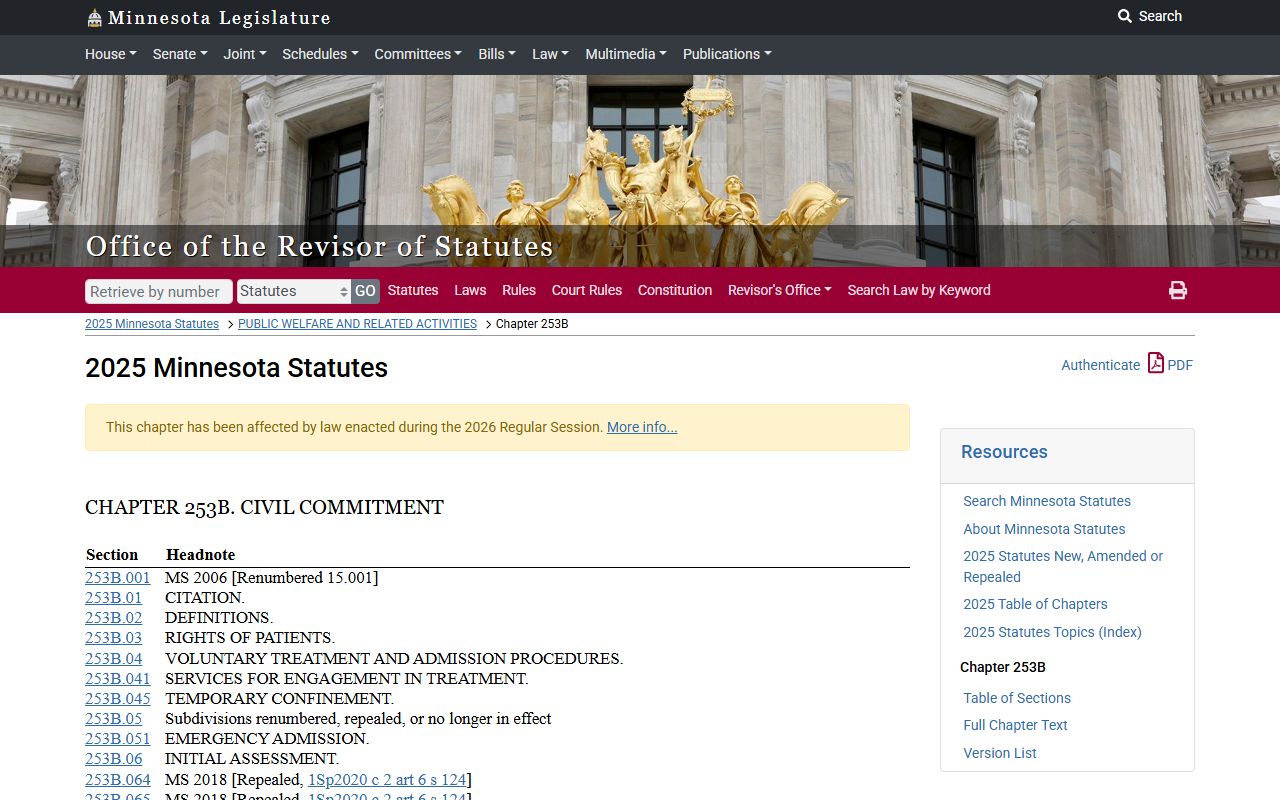
Task: Click the 2025 Minnesota Statutes breadcrumb
Action: [152, 324]
